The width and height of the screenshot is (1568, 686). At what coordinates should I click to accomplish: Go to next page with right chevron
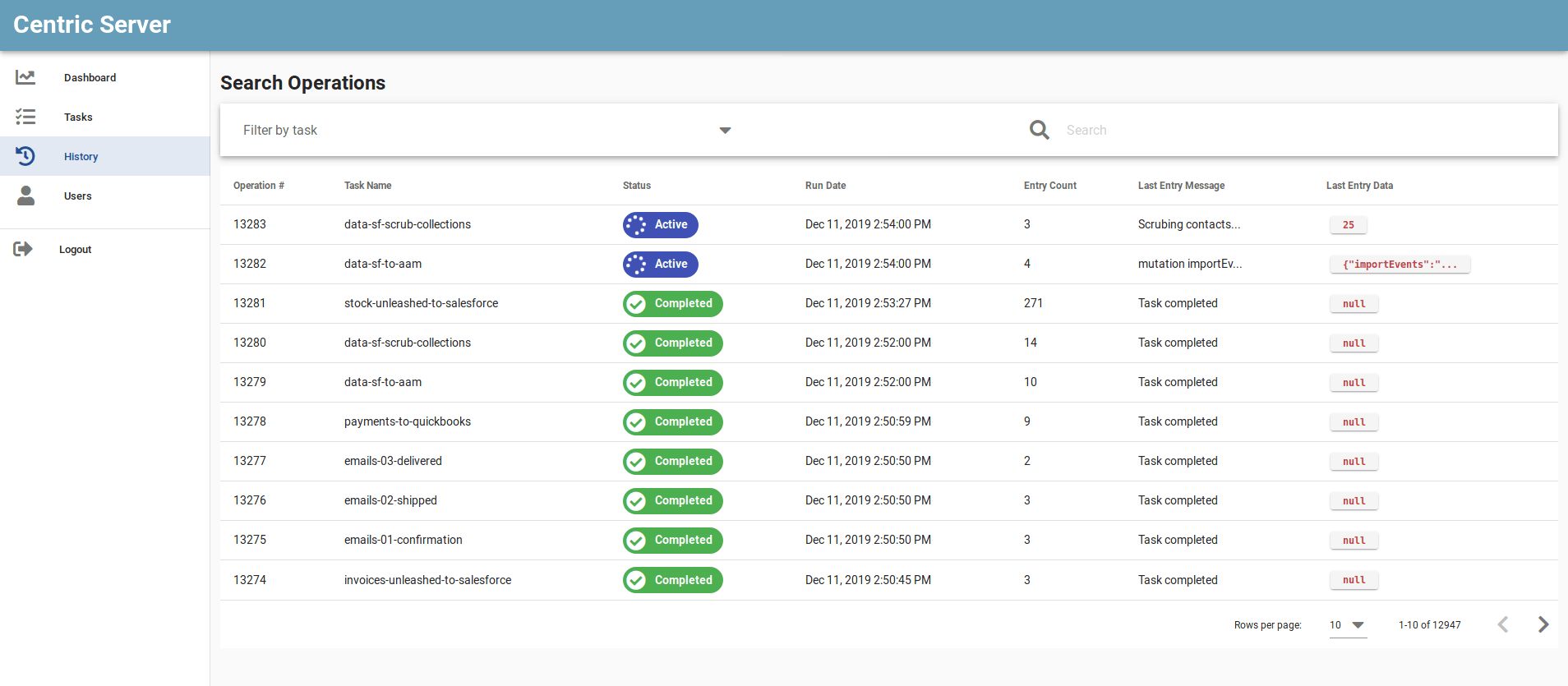point(1543,624)
